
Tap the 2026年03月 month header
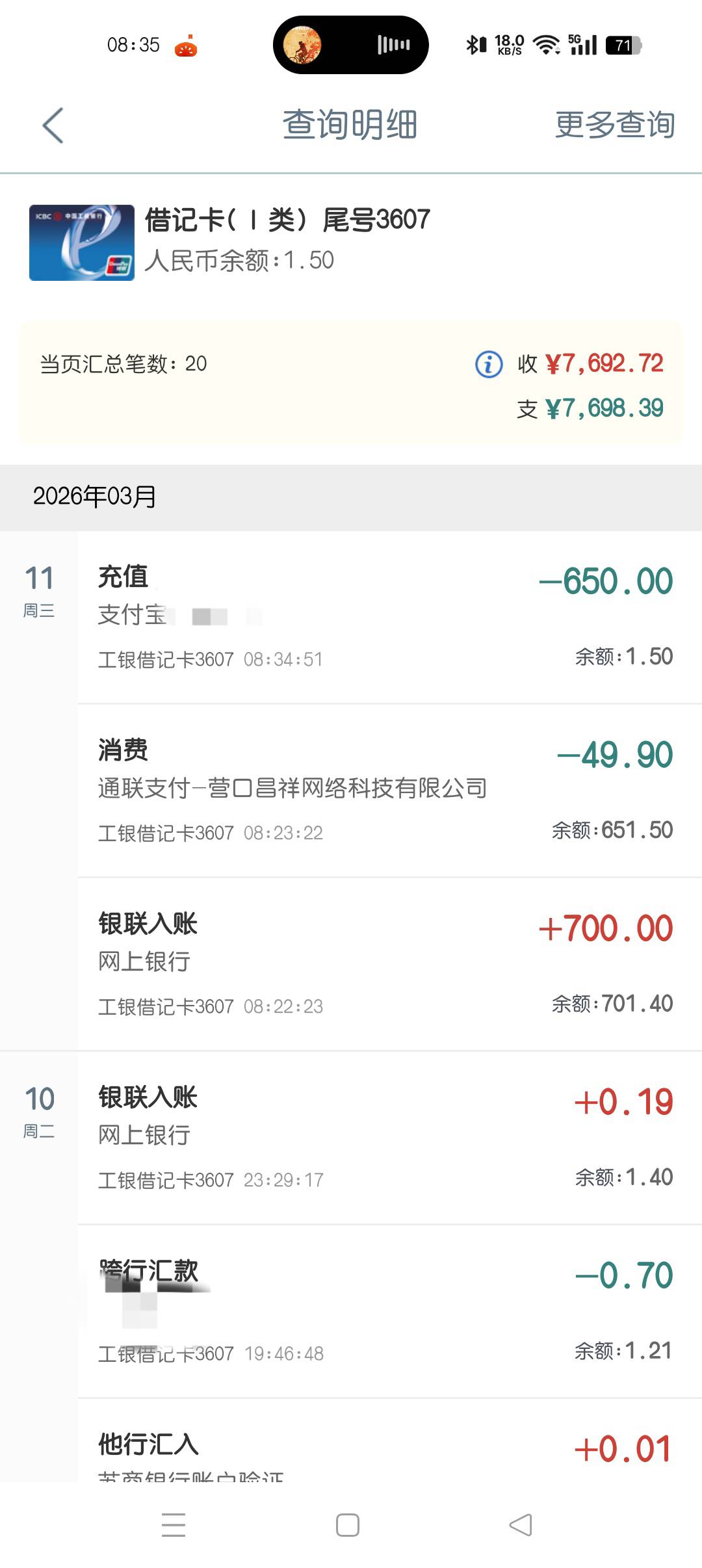[x=95, y=497]
